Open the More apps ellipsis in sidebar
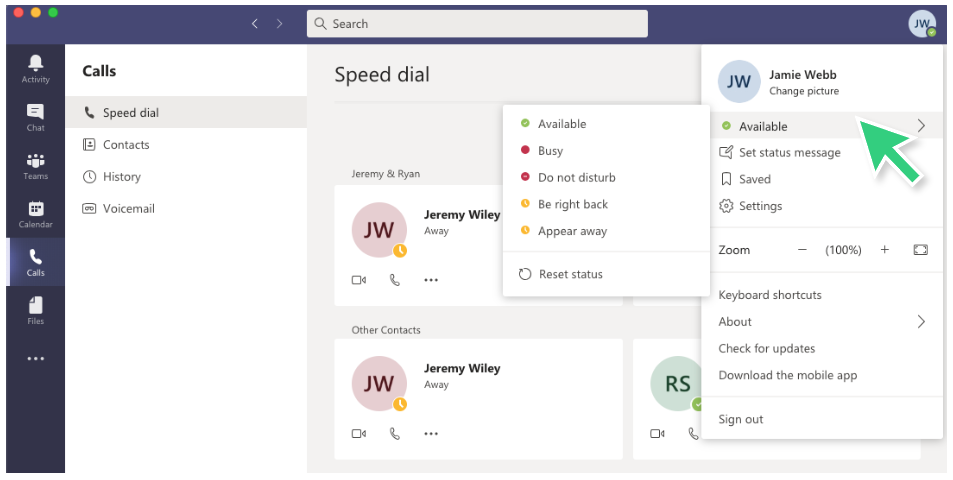This screenshot has width=953, height=480. pos(35,358)
